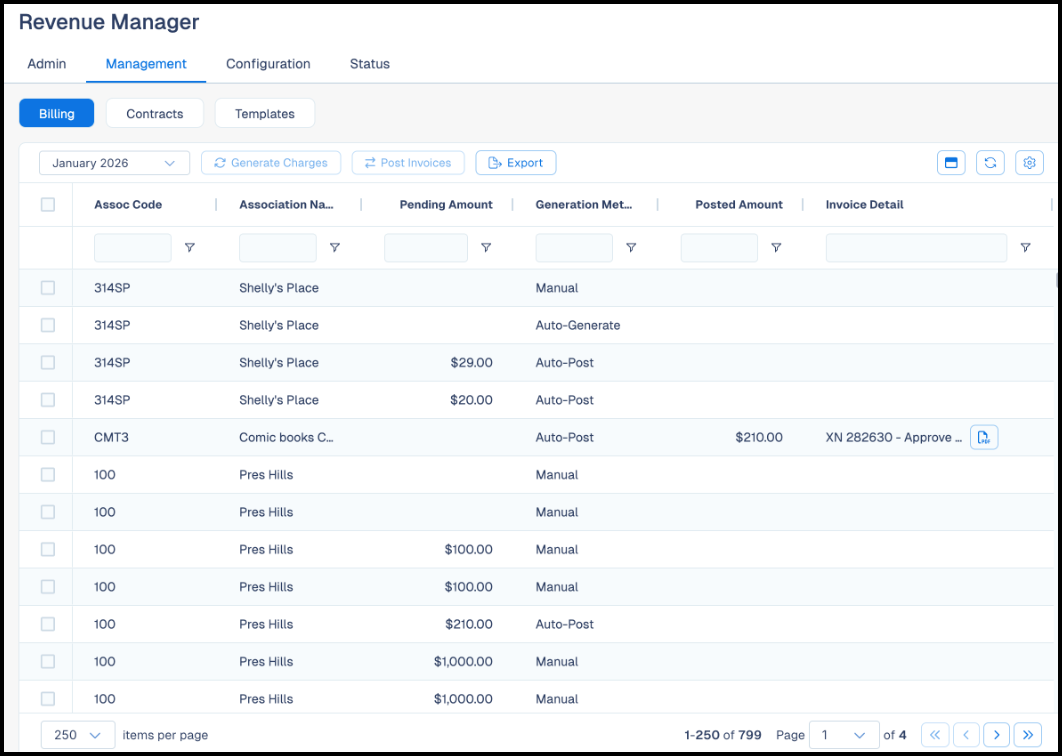
Task: Go to last page arrow
Action: tap(1027, 735)
